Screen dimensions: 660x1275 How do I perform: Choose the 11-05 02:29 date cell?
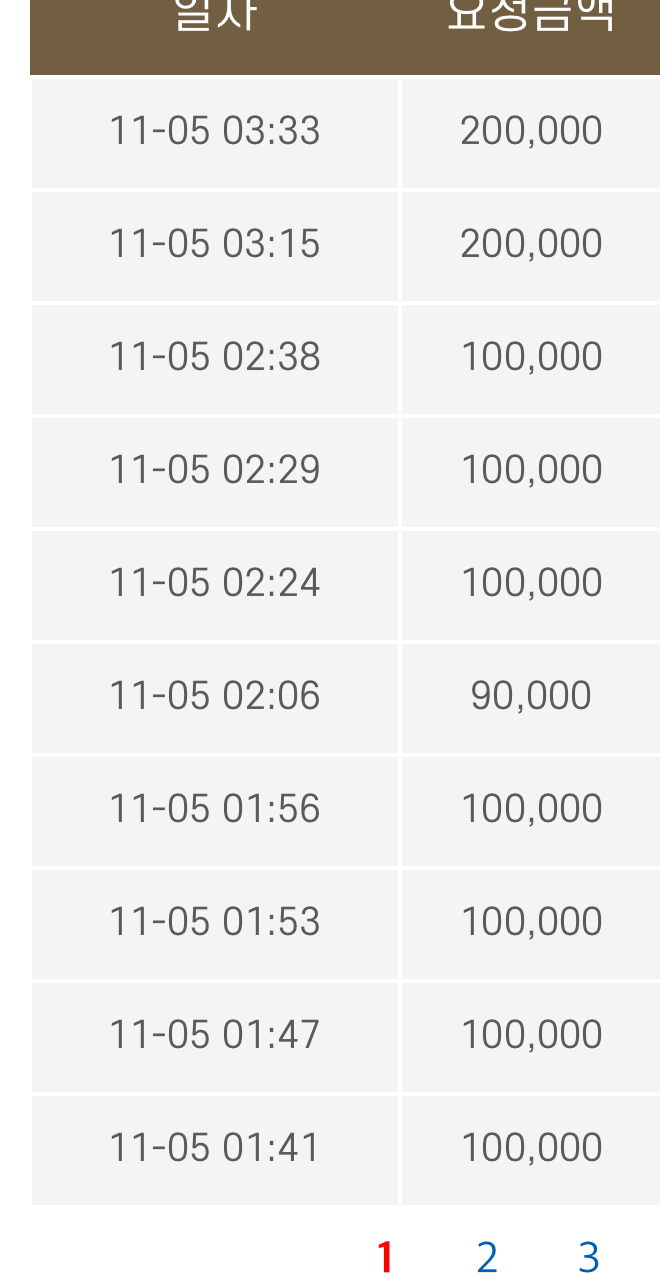click(215, 470)
